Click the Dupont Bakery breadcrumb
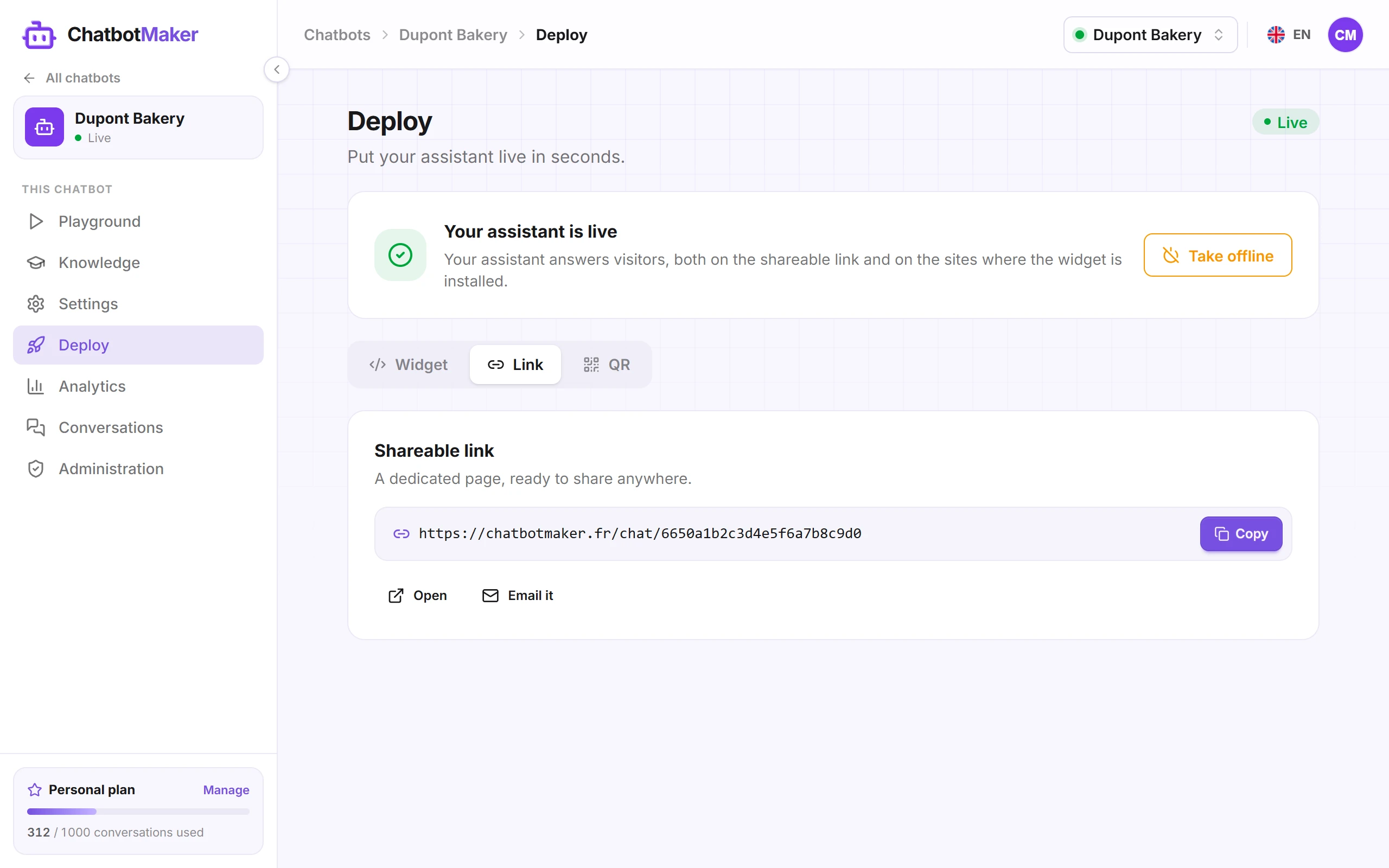 click(x=453, y=35)
